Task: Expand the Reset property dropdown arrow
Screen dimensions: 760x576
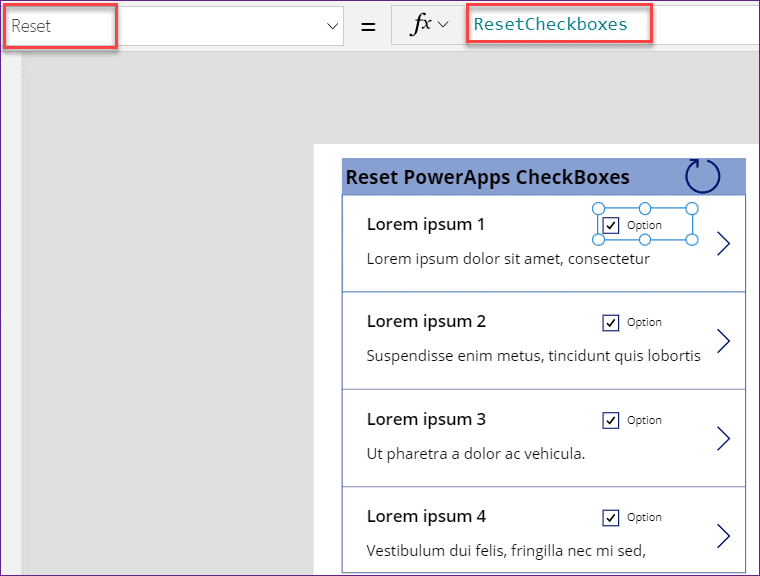Action: click(x=332, y=26)
